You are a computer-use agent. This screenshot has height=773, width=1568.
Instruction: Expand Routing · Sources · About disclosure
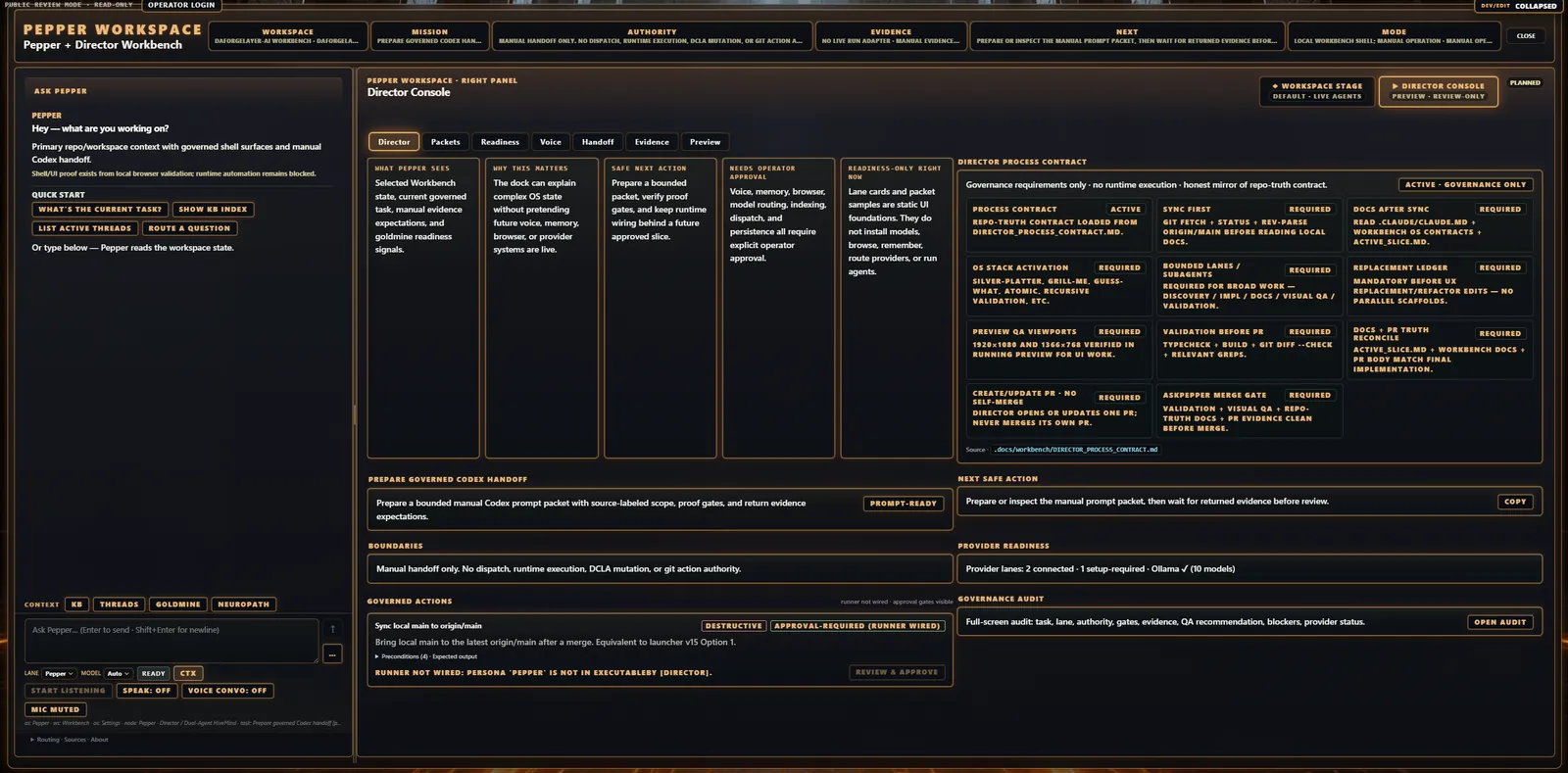(x=70, y=740)
